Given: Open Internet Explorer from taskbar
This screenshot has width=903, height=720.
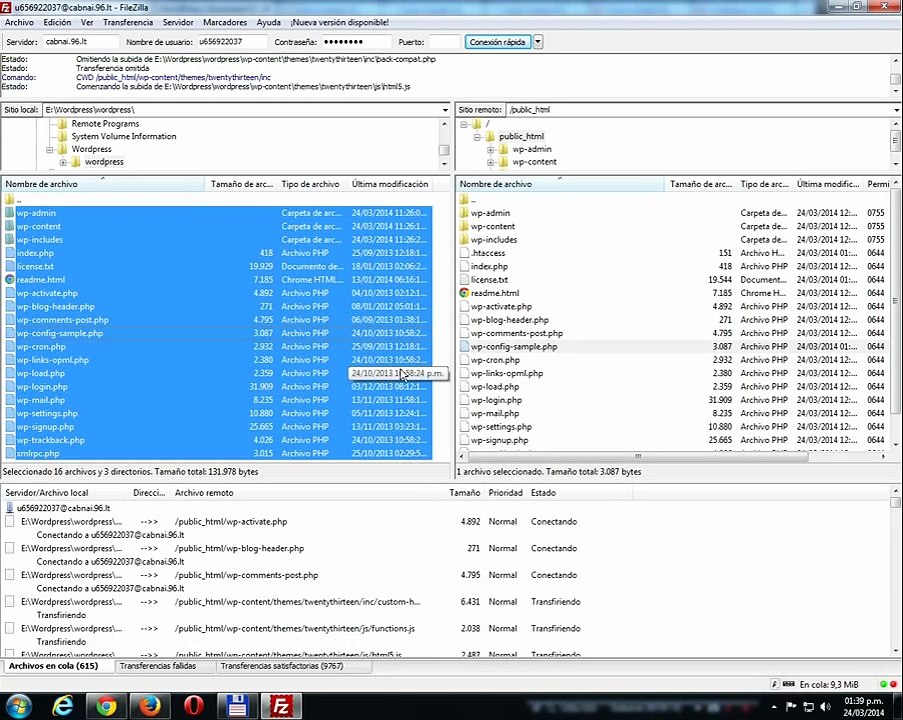Looking at the screenshot, I should (x=63, y=706).
